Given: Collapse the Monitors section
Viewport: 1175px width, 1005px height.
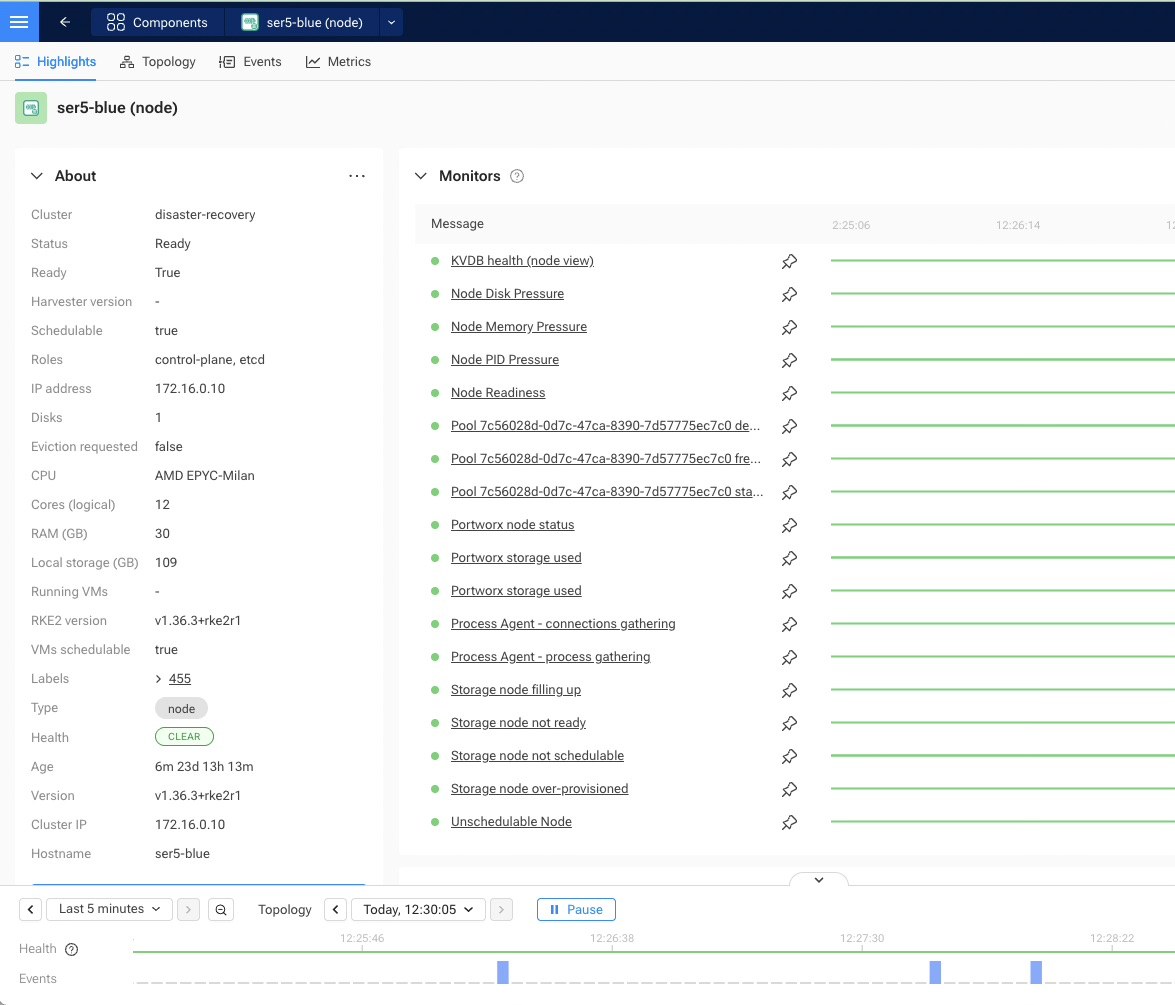Looking at the screenshot, I should point(421,176).
